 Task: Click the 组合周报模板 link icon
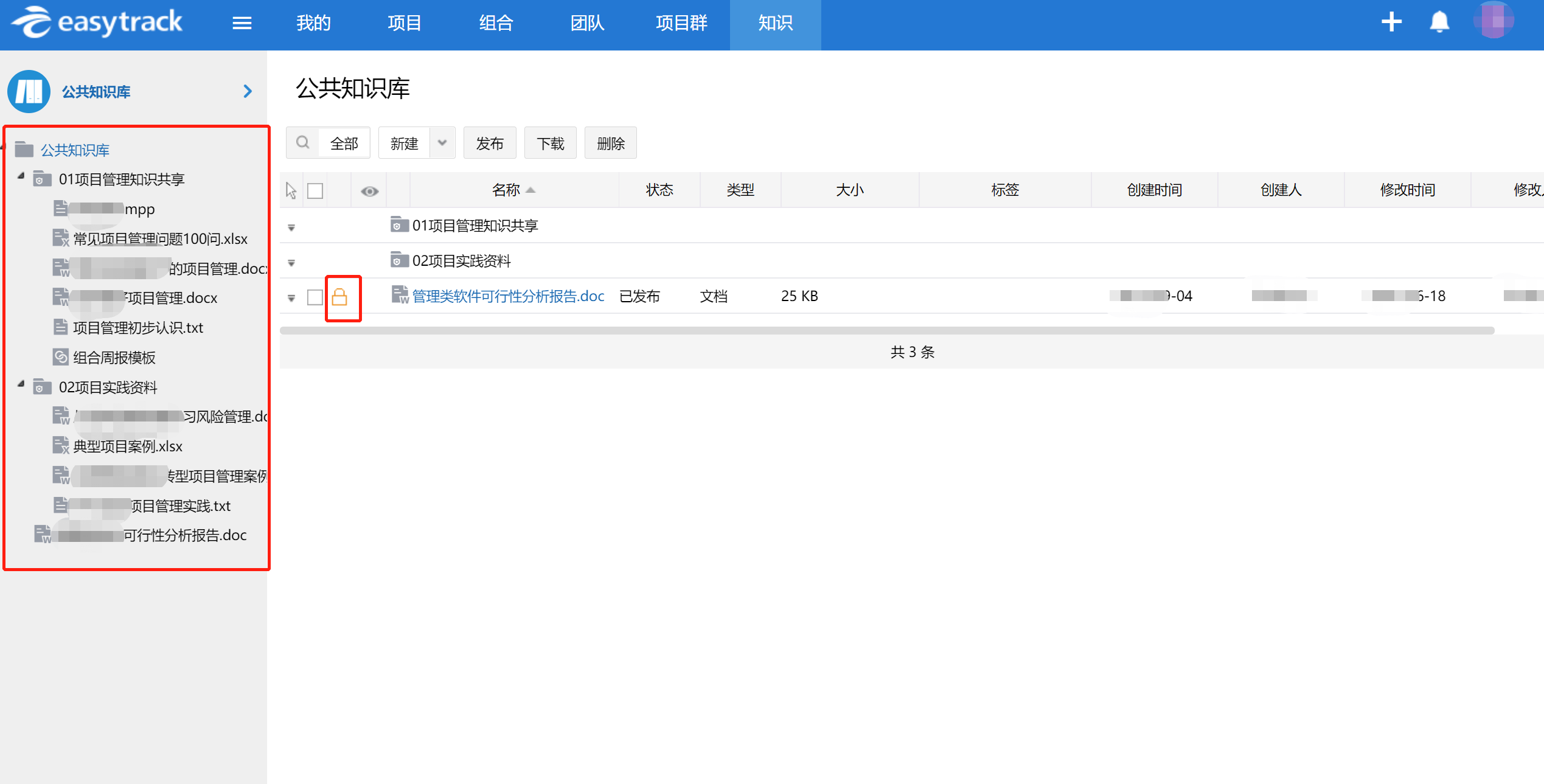tap(61, 357)
